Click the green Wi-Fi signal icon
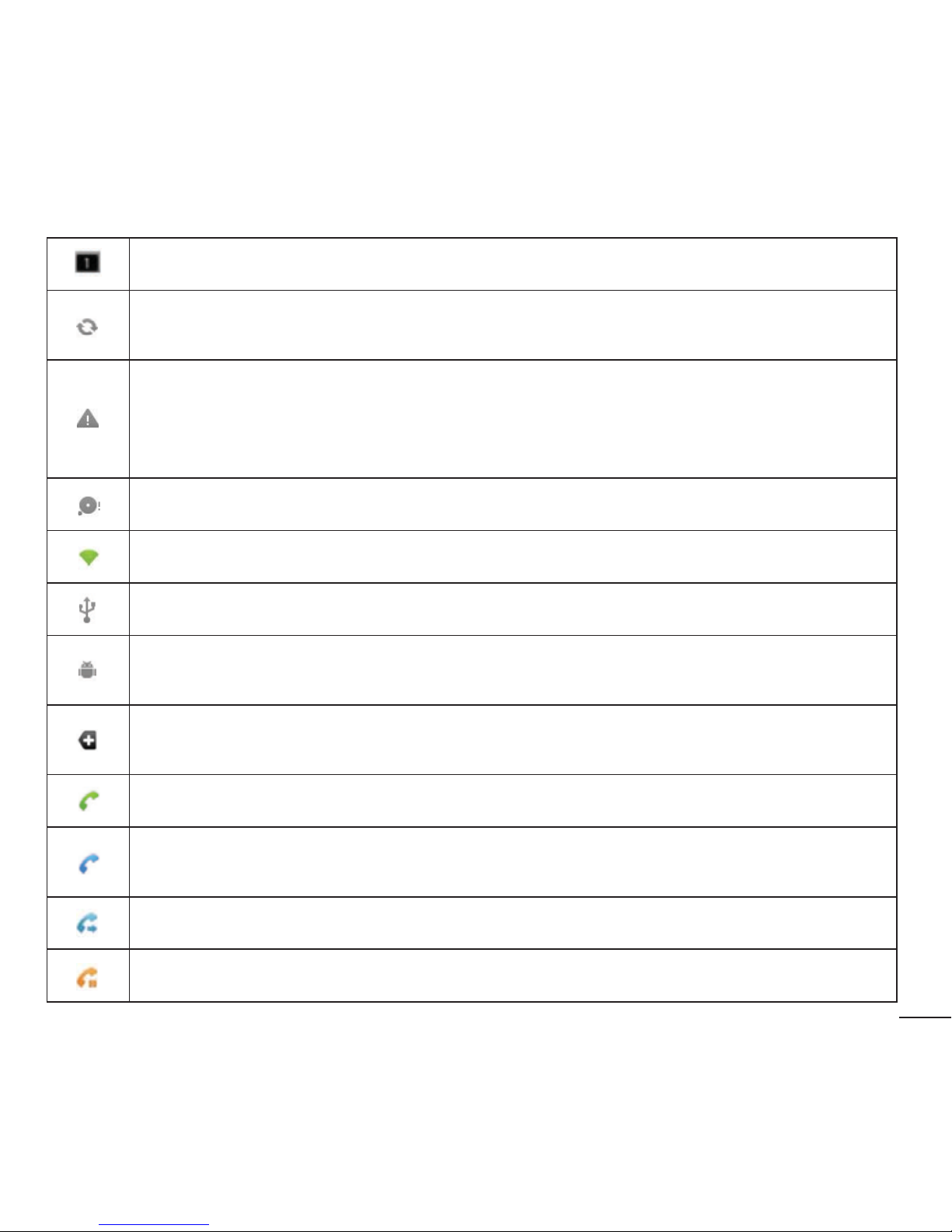952x1232 pixels. pos(89,557)
